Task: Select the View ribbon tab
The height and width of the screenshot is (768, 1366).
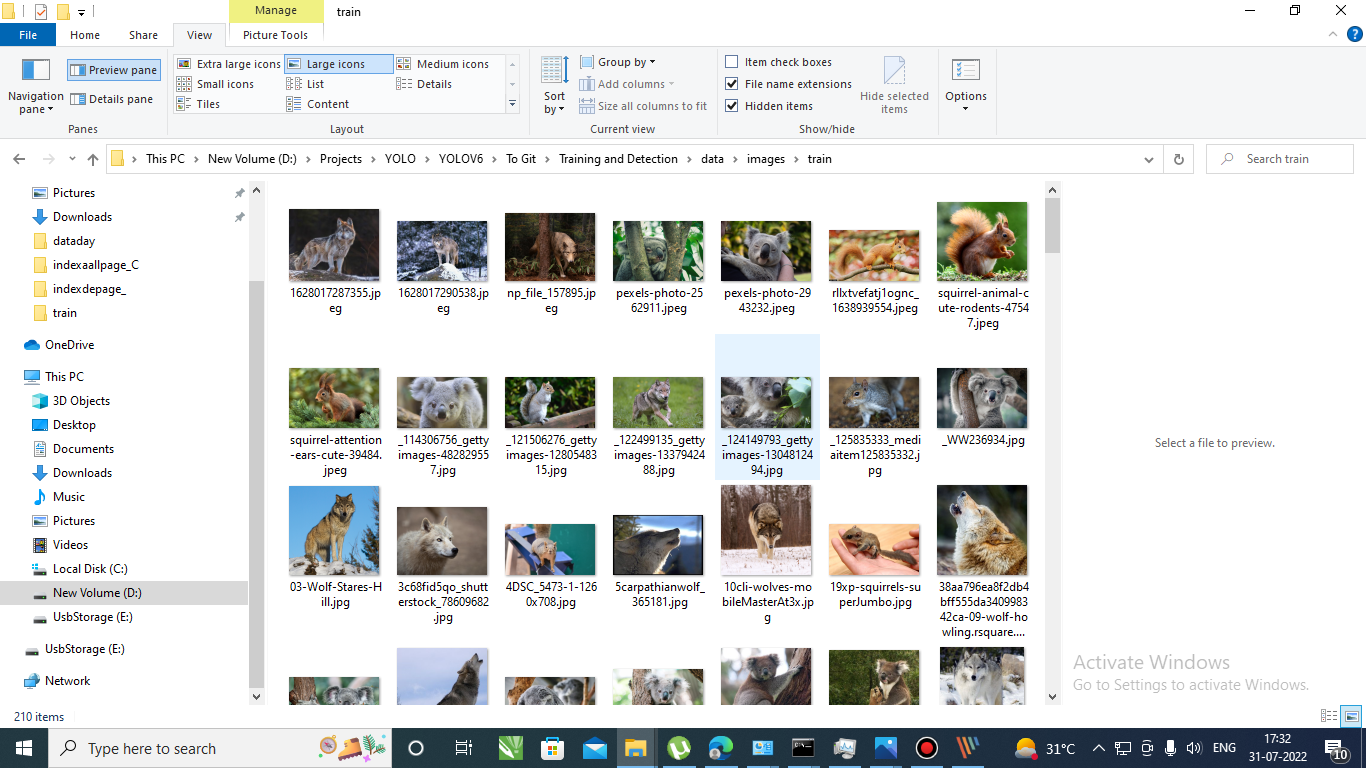Action: [x=200, y=35]
